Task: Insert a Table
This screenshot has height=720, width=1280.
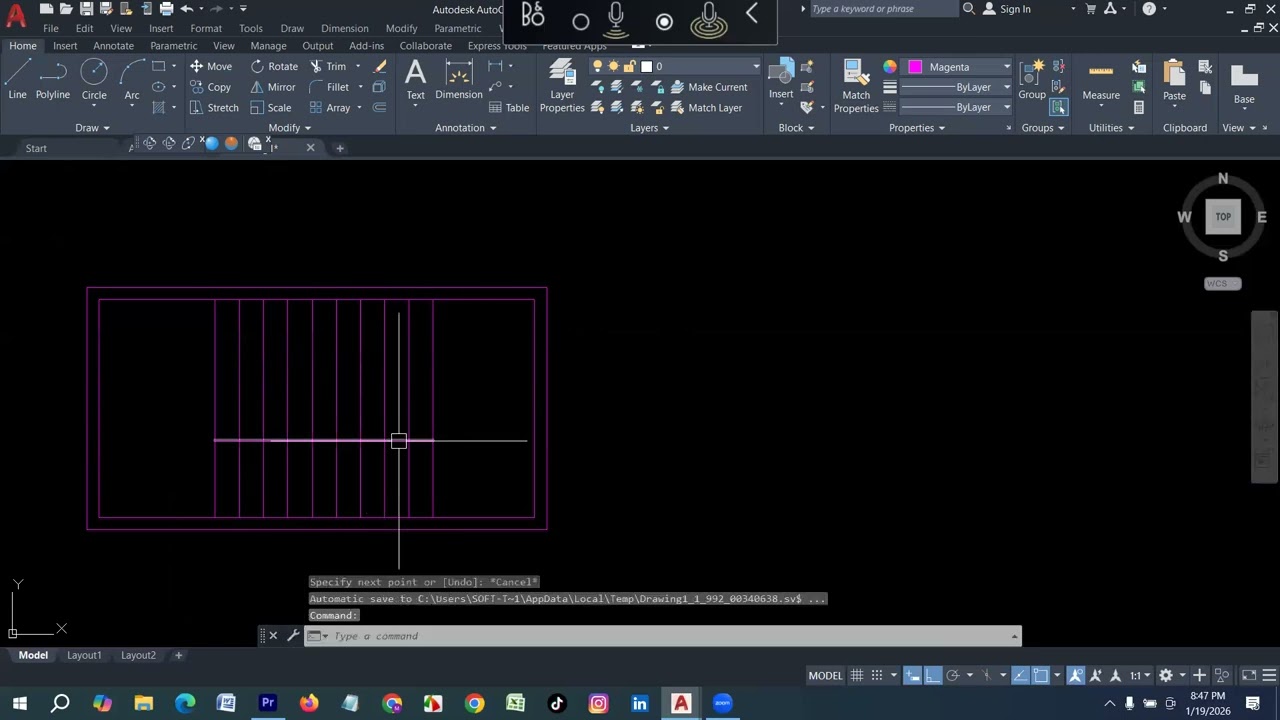Action: (x=509, y=108)
